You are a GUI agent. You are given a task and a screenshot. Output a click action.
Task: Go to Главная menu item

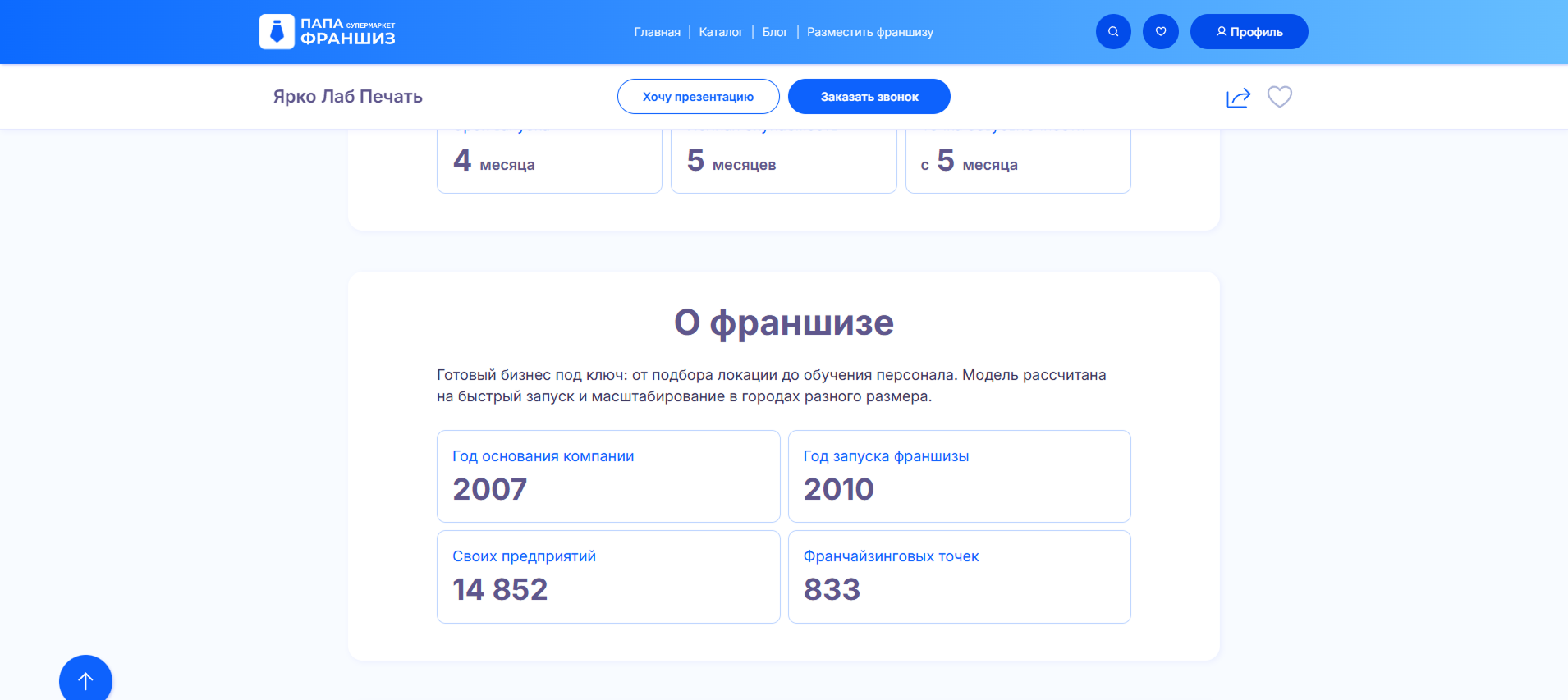657,32
